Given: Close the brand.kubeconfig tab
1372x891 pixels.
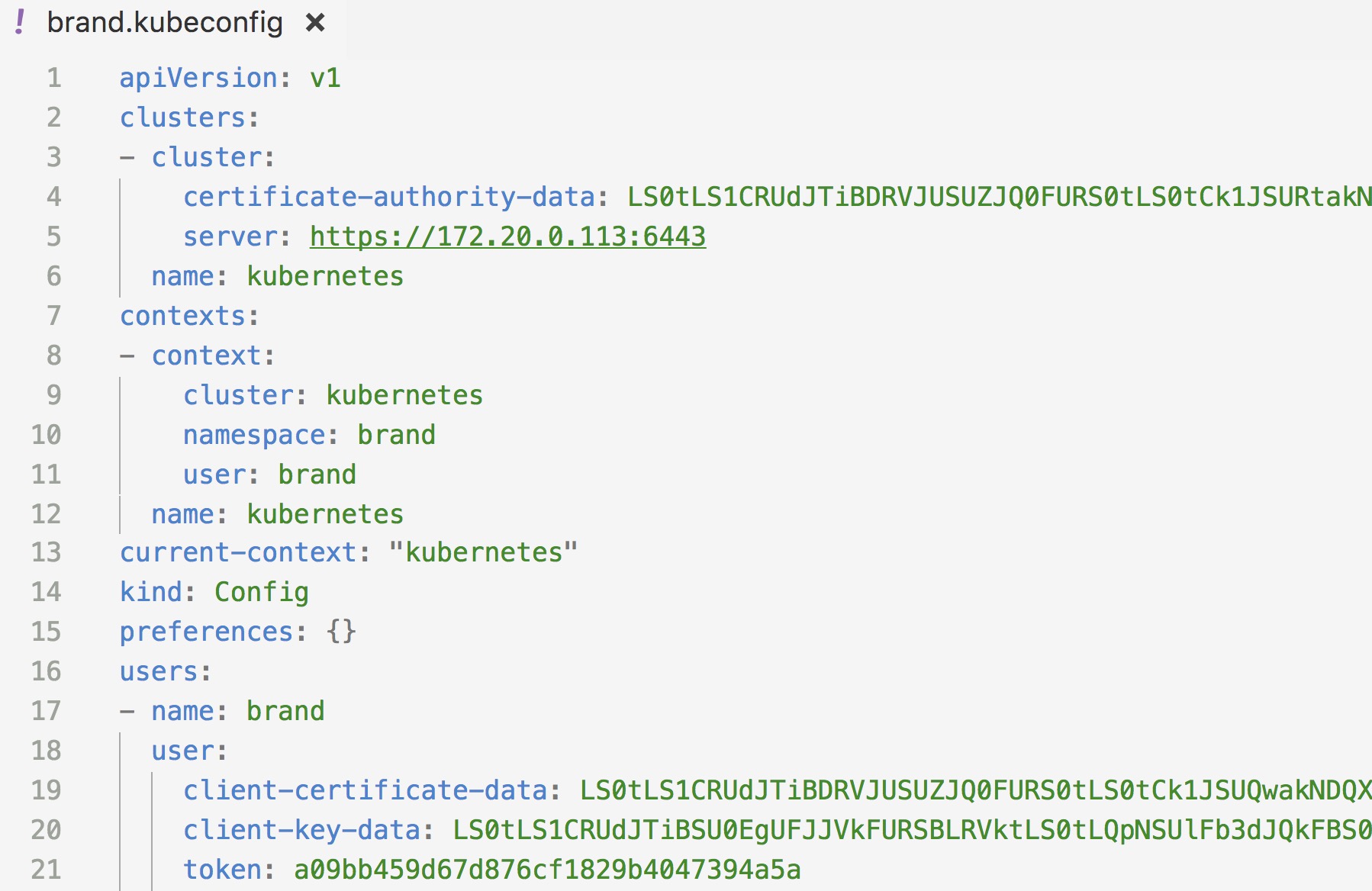Looking at the screenshot, I should (x=315, y=23).
